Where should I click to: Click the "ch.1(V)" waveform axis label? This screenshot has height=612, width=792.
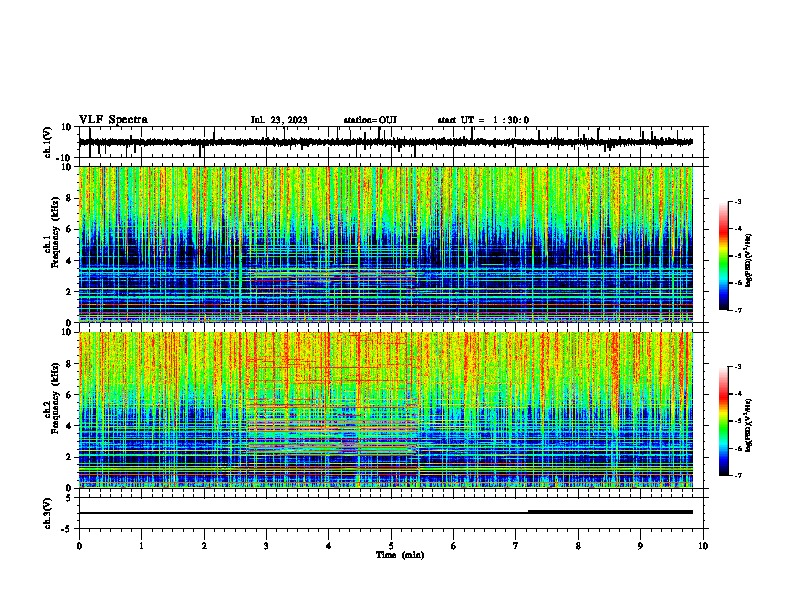pos(48,142)
